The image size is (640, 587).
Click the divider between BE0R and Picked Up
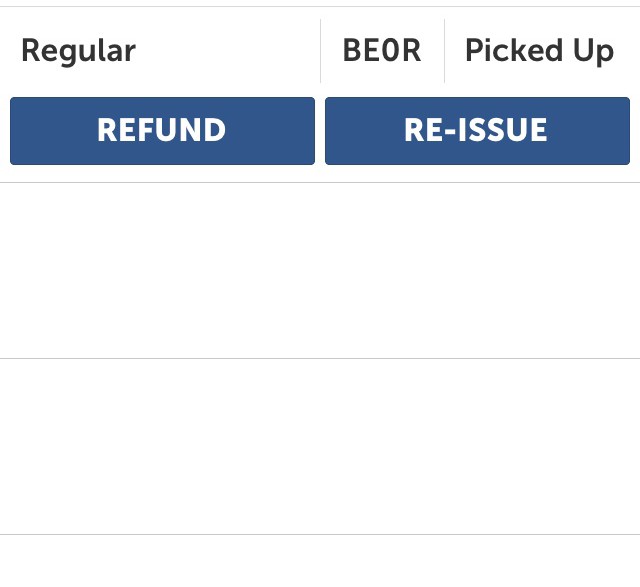point(444,51)
